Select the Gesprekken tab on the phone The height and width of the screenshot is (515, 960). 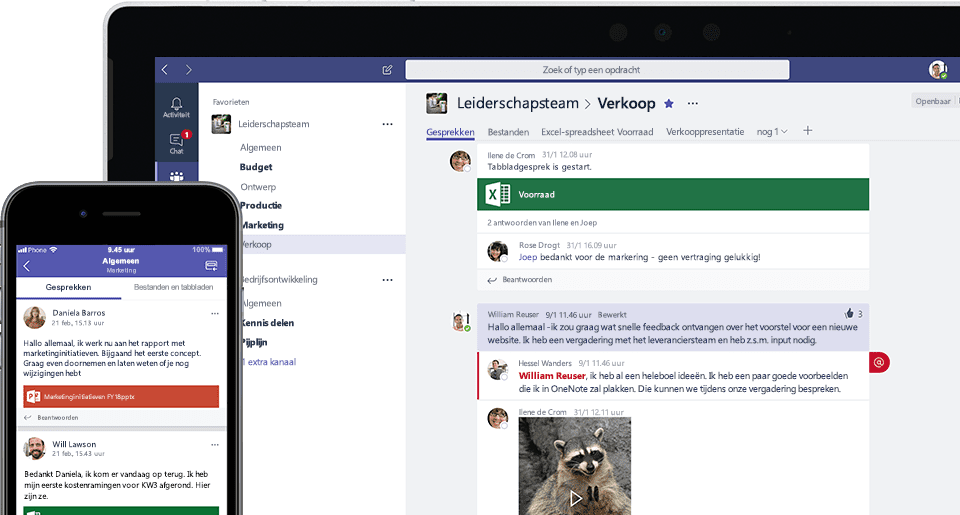point(69,287)
